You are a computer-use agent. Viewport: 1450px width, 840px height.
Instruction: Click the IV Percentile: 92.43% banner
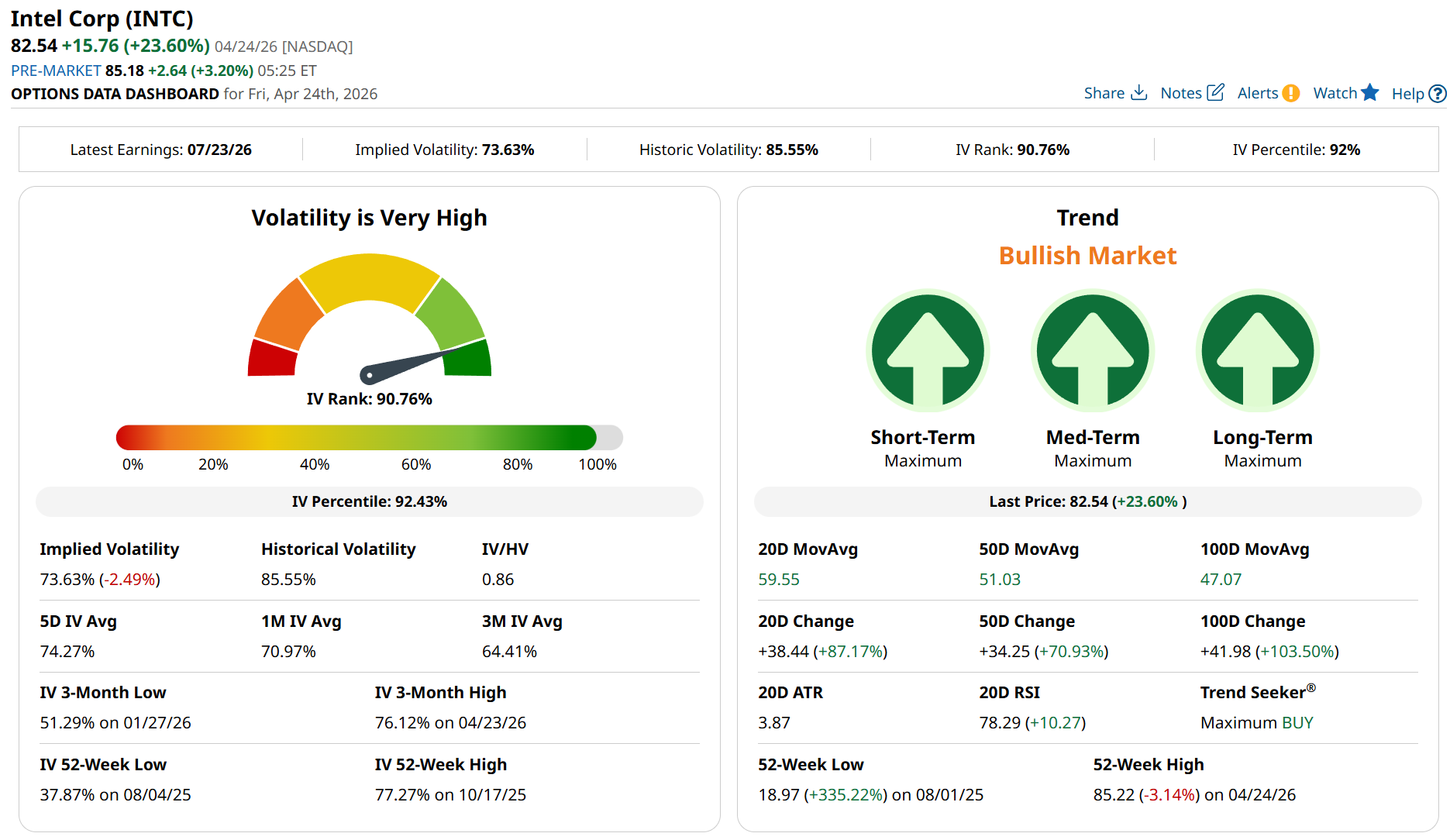tap(370, 501)
